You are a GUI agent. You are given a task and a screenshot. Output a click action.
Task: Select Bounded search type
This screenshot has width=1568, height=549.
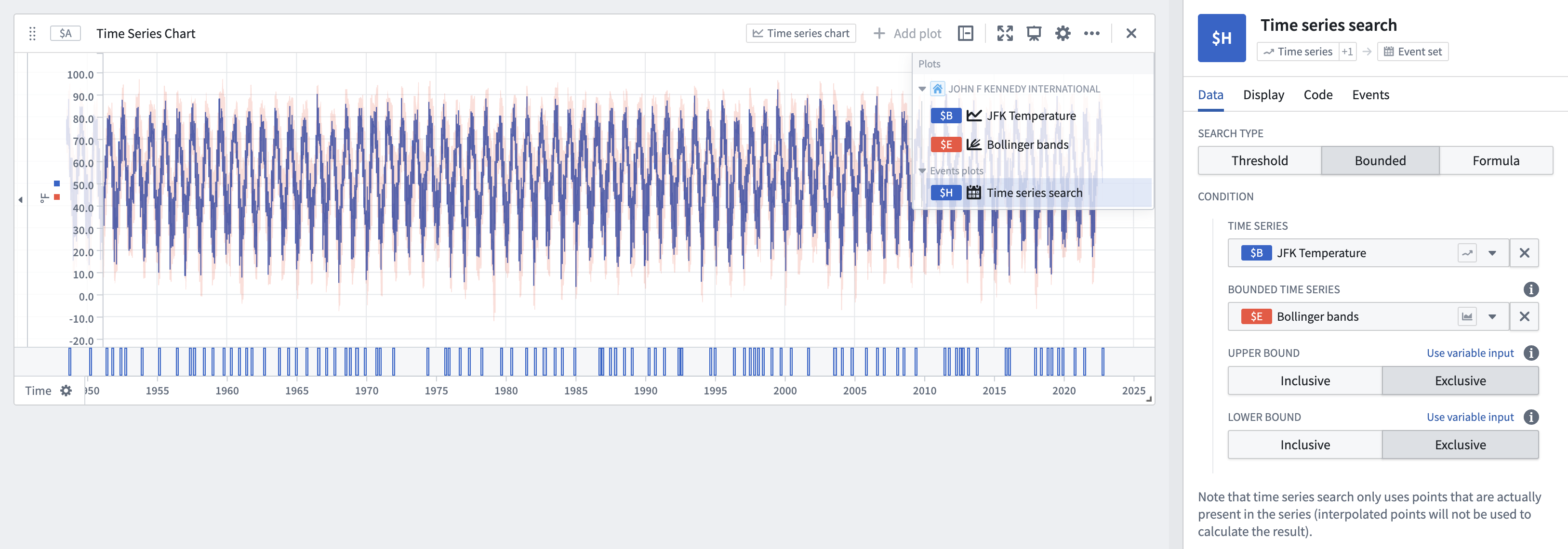click(x=1380, y=161)
